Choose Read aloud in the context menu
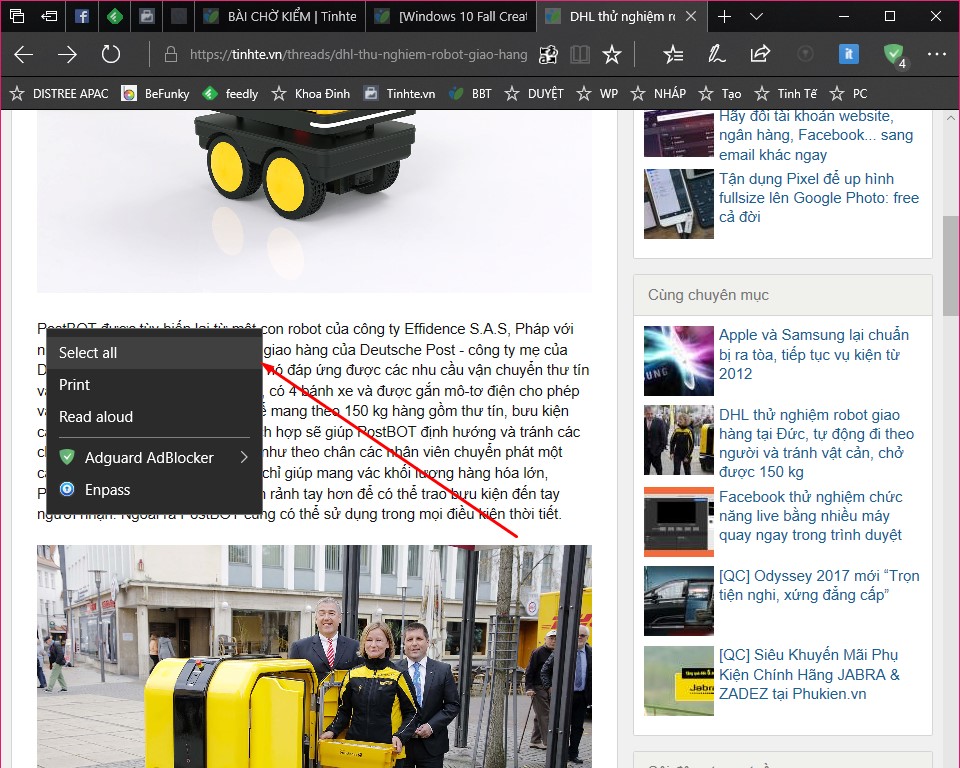Screen dimensions: 960x768 (154, 416)
